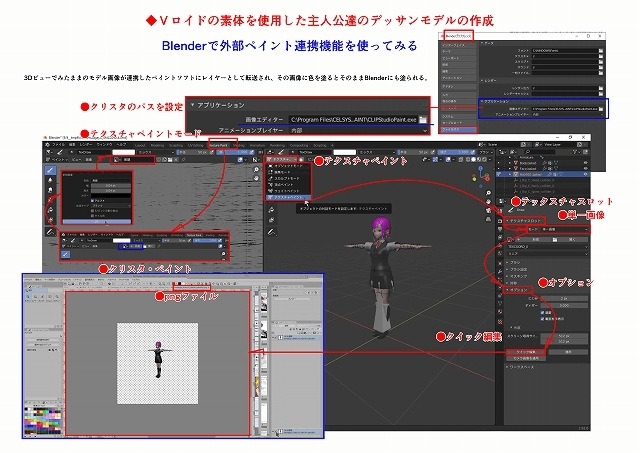Image resolution: width=640 pixels, height=453 pixels.
Task: Open the File menu in Blender top bar
Action: point(58,145)
